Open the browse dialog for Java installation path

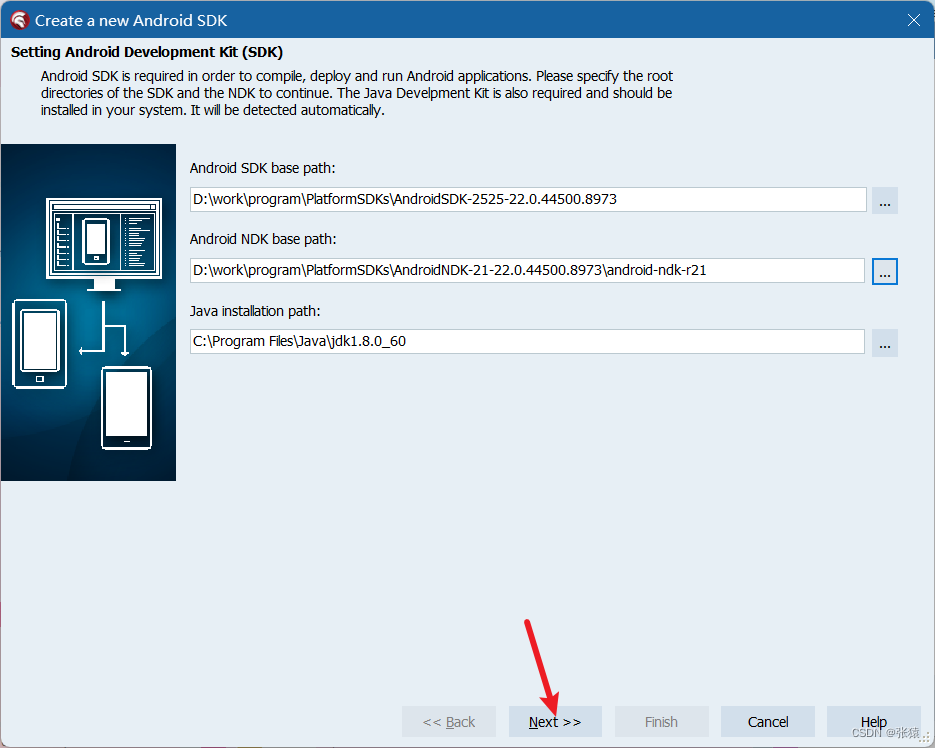coord(884,341)
